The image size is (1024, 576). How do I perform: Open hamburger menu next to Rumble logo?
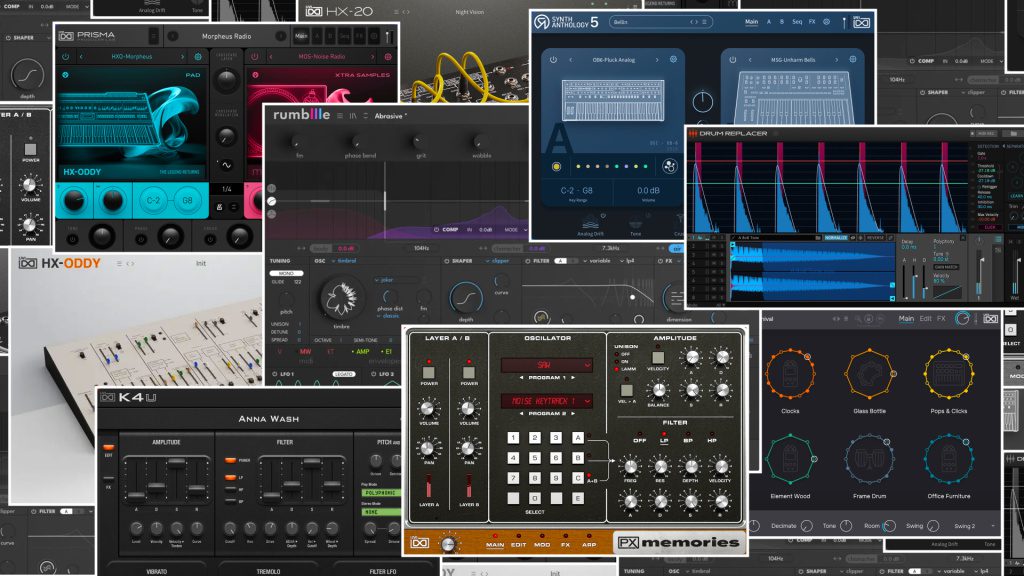(340, 116)
